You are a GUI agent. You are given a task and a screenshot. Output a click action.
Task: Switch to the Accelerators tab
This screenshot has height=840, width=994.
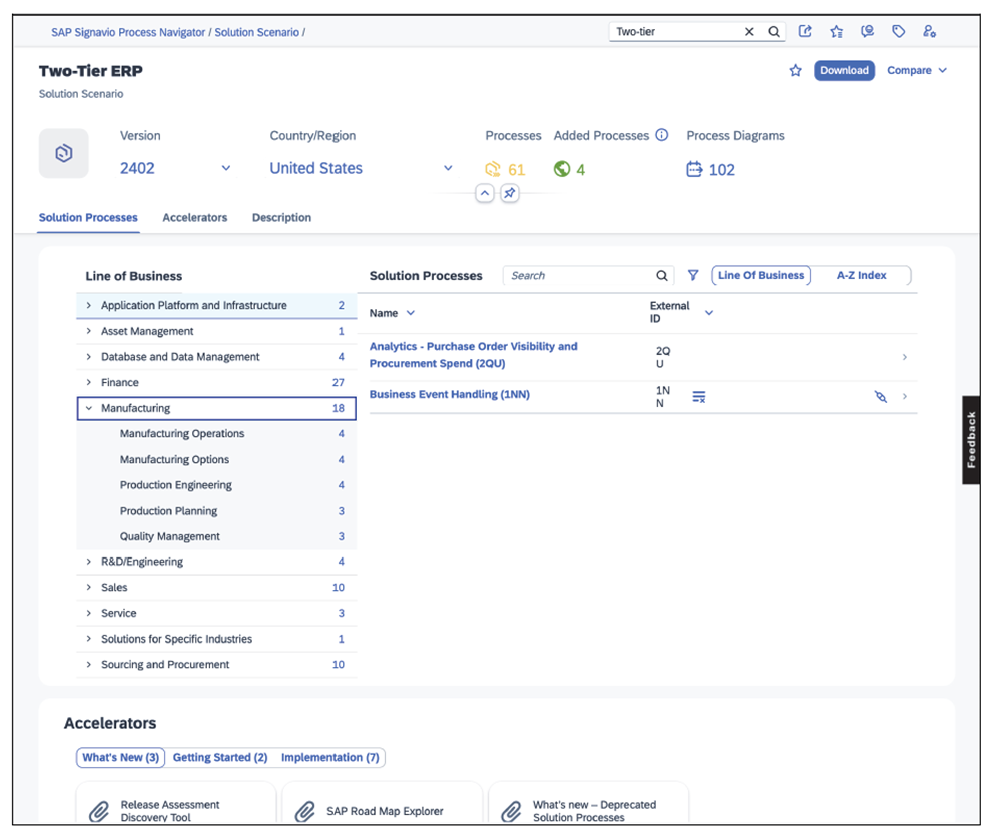194,217
